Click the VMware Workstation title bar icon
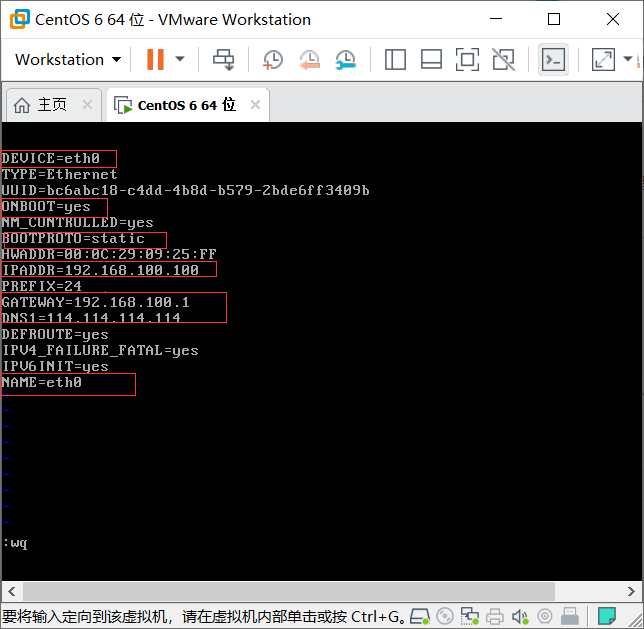This screenshot has width=644, height=629. tap(19, 19)
